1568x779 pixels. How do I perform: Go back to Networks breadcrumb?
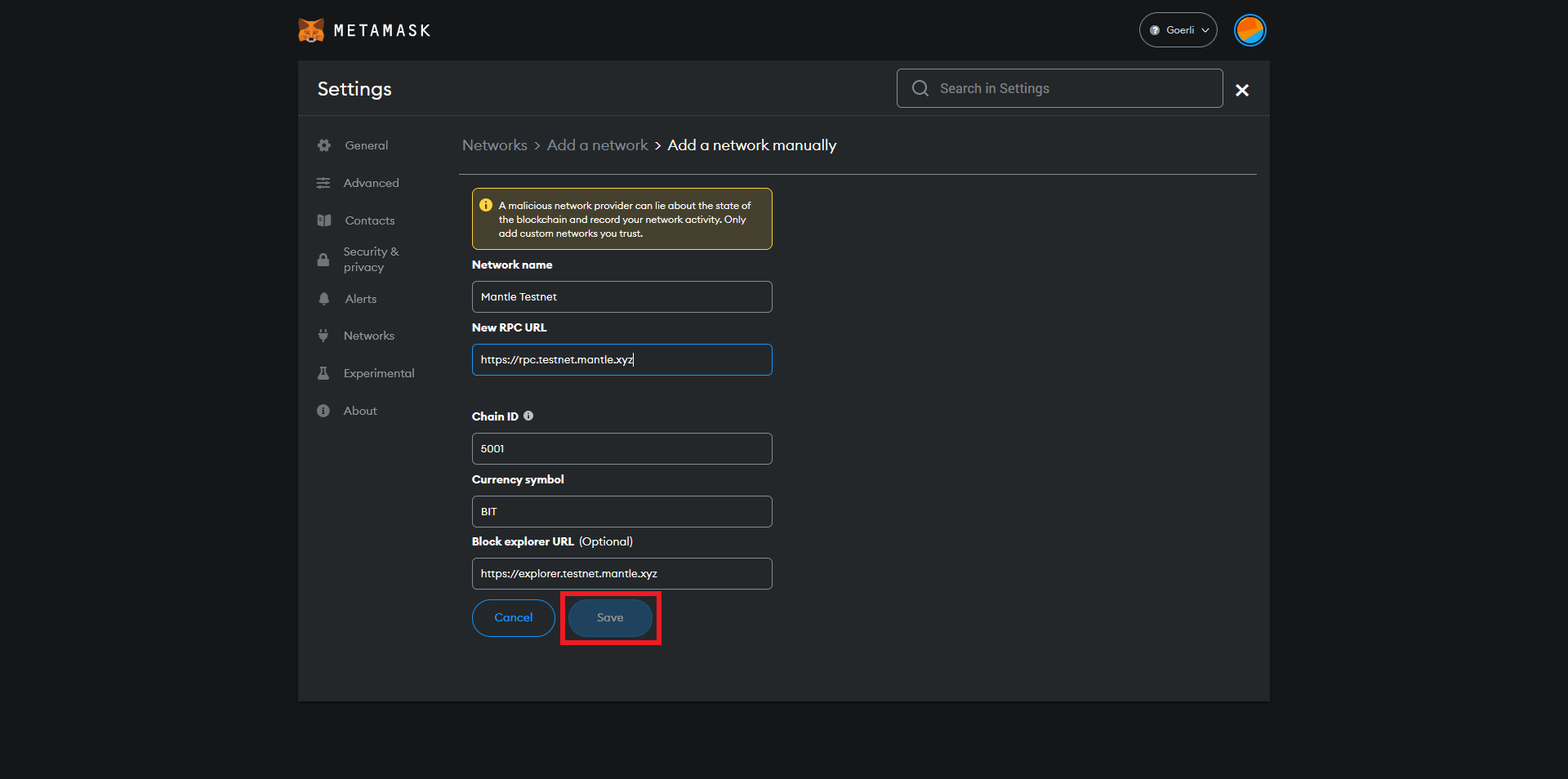point(494,145)
